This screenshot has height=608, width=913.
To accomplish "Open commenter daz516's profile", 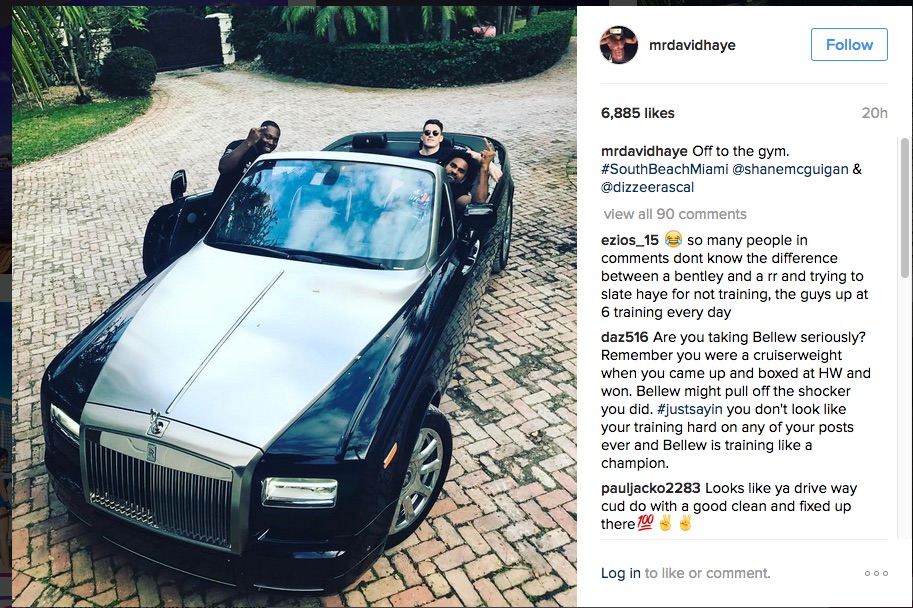I will tap(624, 337).
